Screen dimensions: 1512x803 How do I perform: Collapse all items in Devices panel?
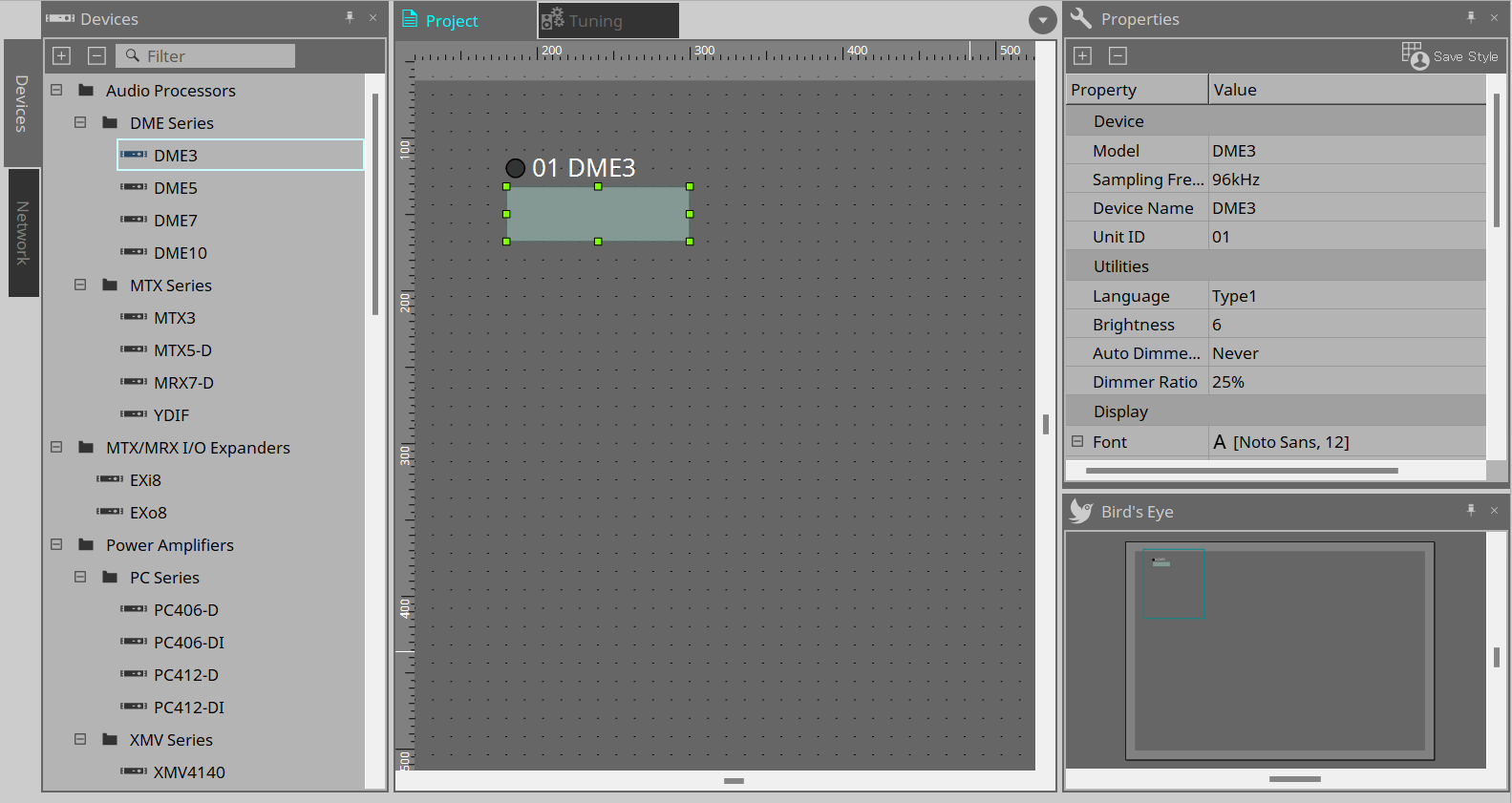point(96,56)
